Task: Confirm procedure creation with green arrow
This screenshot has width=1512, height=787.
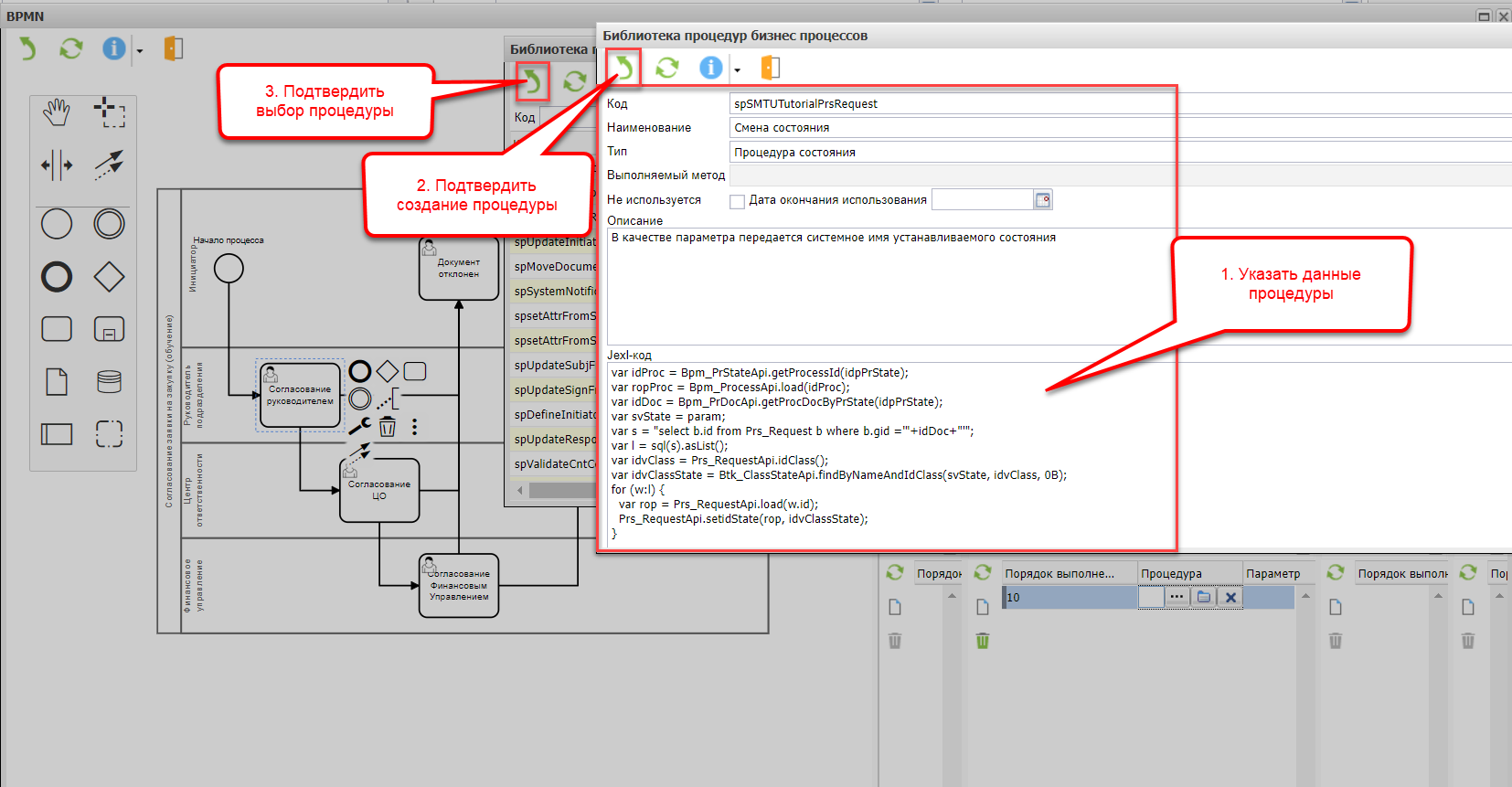Action: [623, 67]
